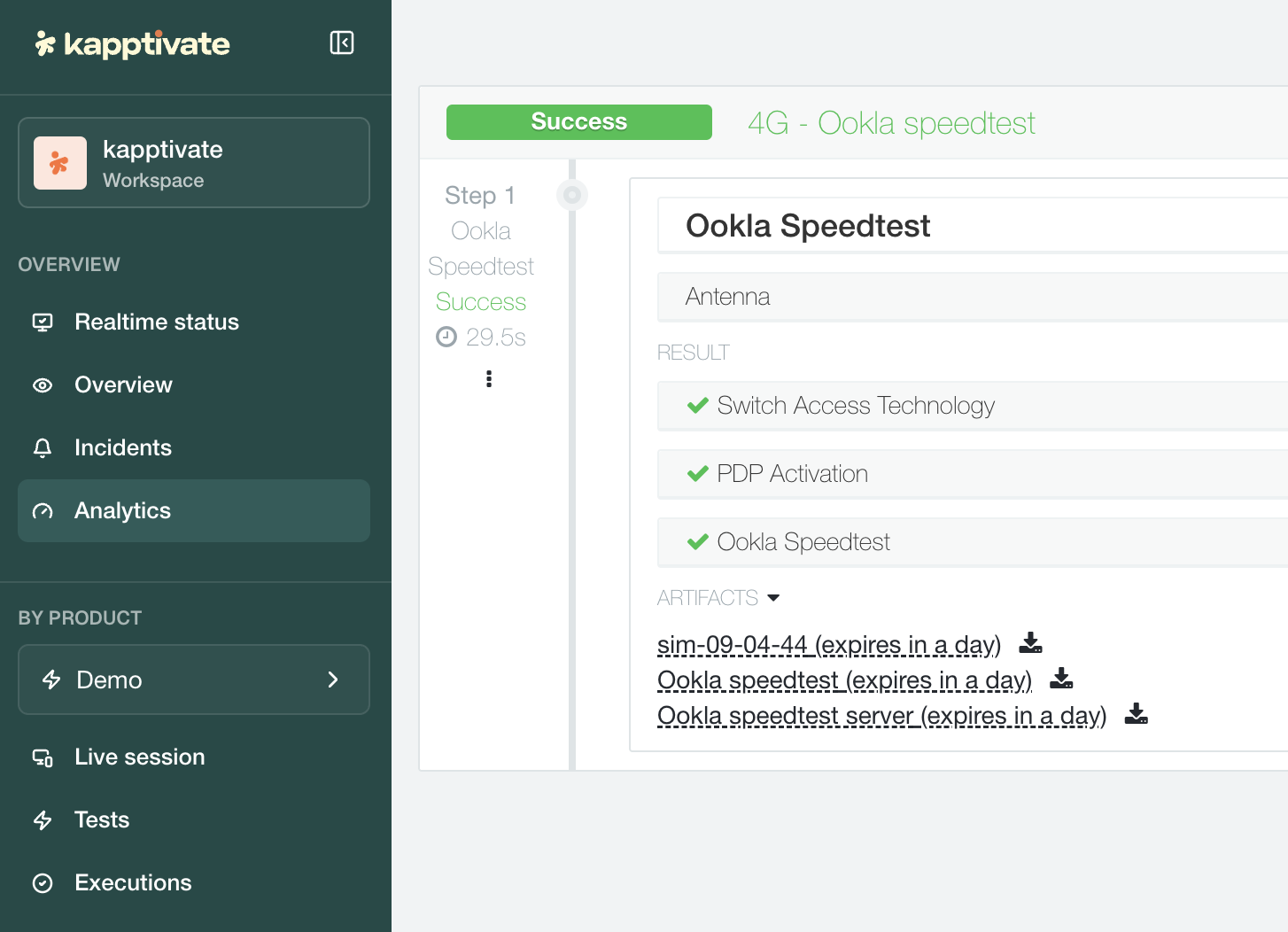Open sim-09-04-44 artifact link
This screenshot has height=932, width=1288.
829,644
